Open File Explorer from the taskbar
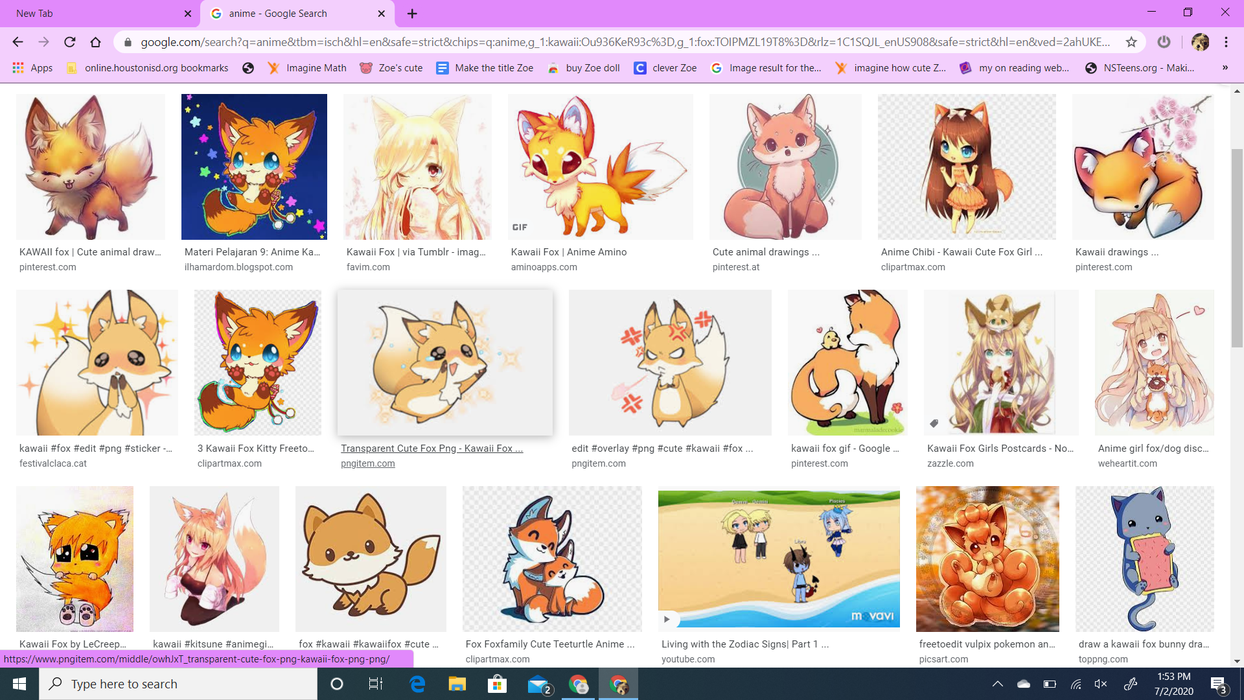The height and width of the screenshot is (700, 1244). tap(457, 684)
